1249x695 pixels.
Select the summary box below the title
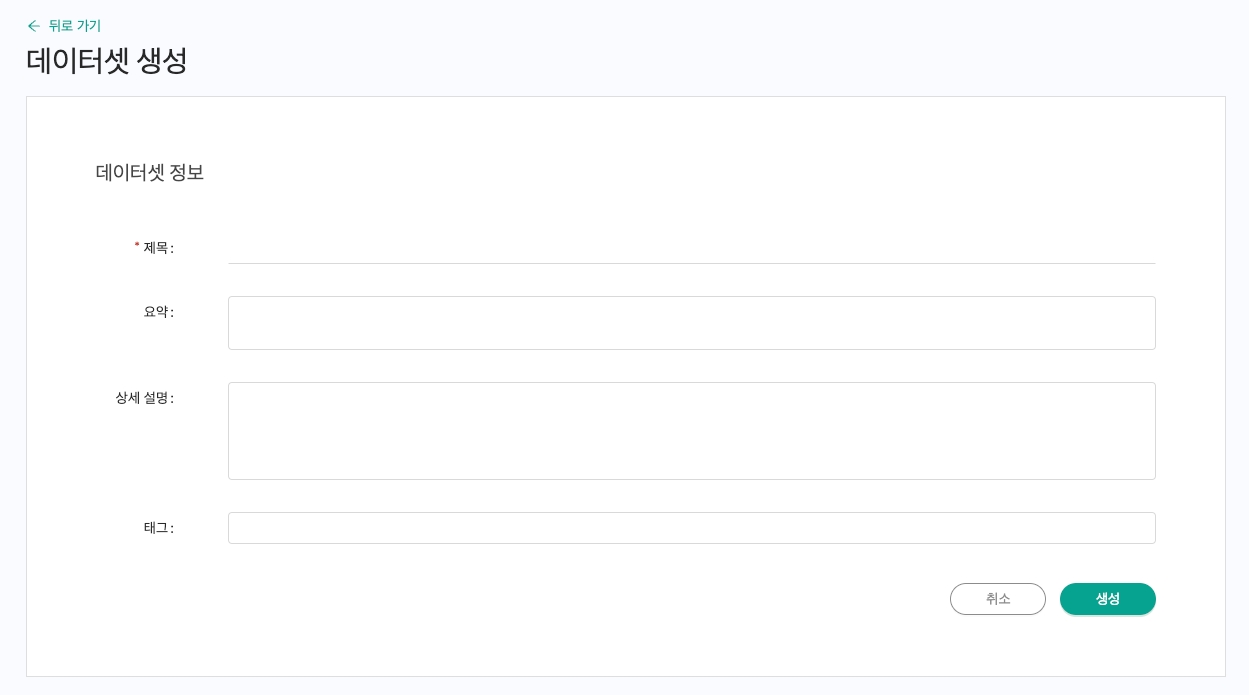click(691, 323)
